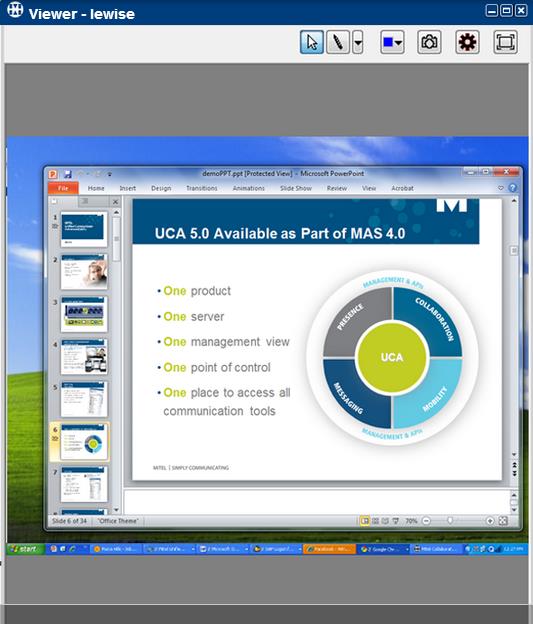Open the Transitions ribbon tab
533x624 pixels.
[x=202, y=188]
